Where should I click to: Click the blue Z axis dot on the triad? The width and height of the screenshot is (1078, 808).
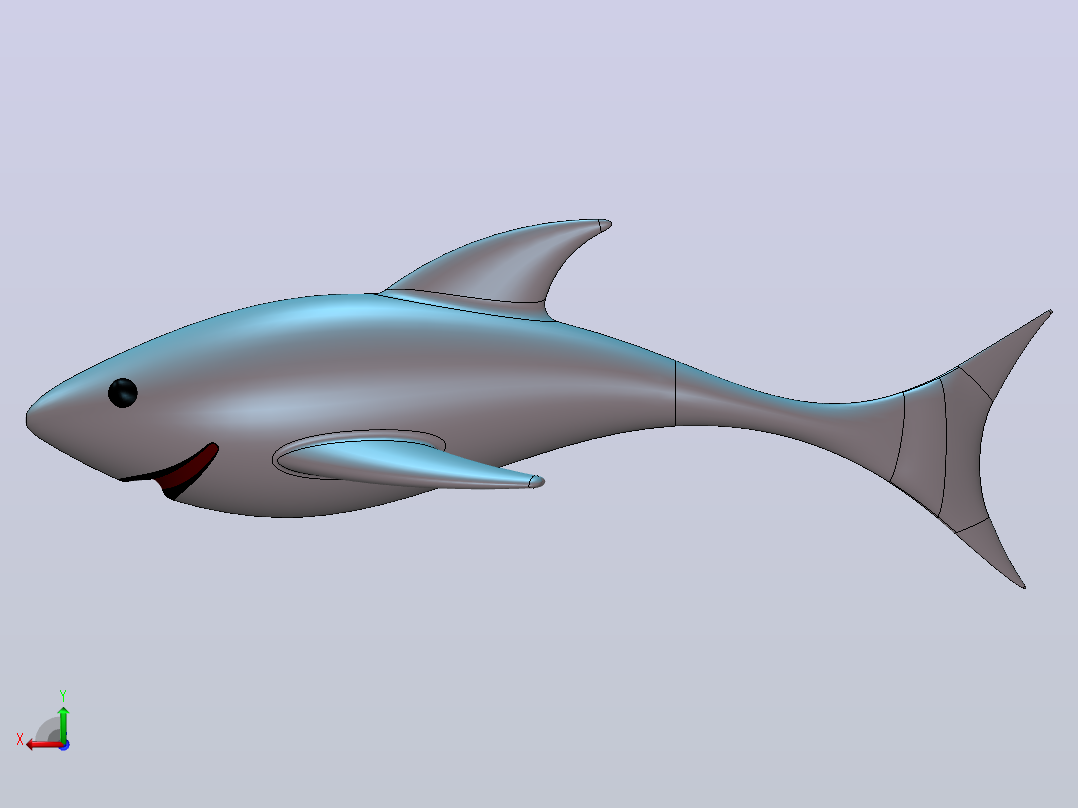(x=65, y=745)
